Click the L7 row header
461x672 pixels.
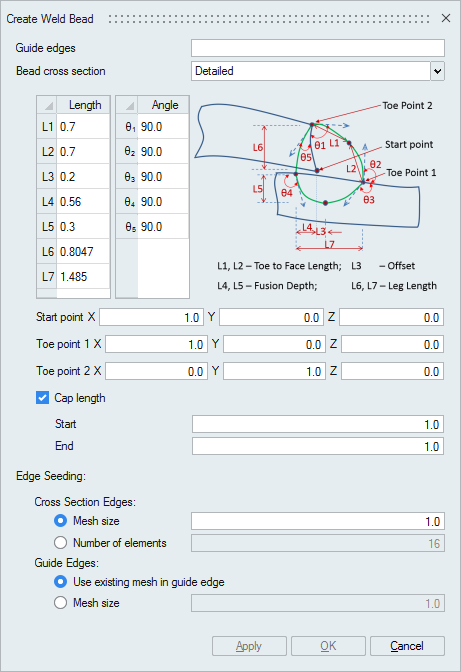[x=47, y=276]
